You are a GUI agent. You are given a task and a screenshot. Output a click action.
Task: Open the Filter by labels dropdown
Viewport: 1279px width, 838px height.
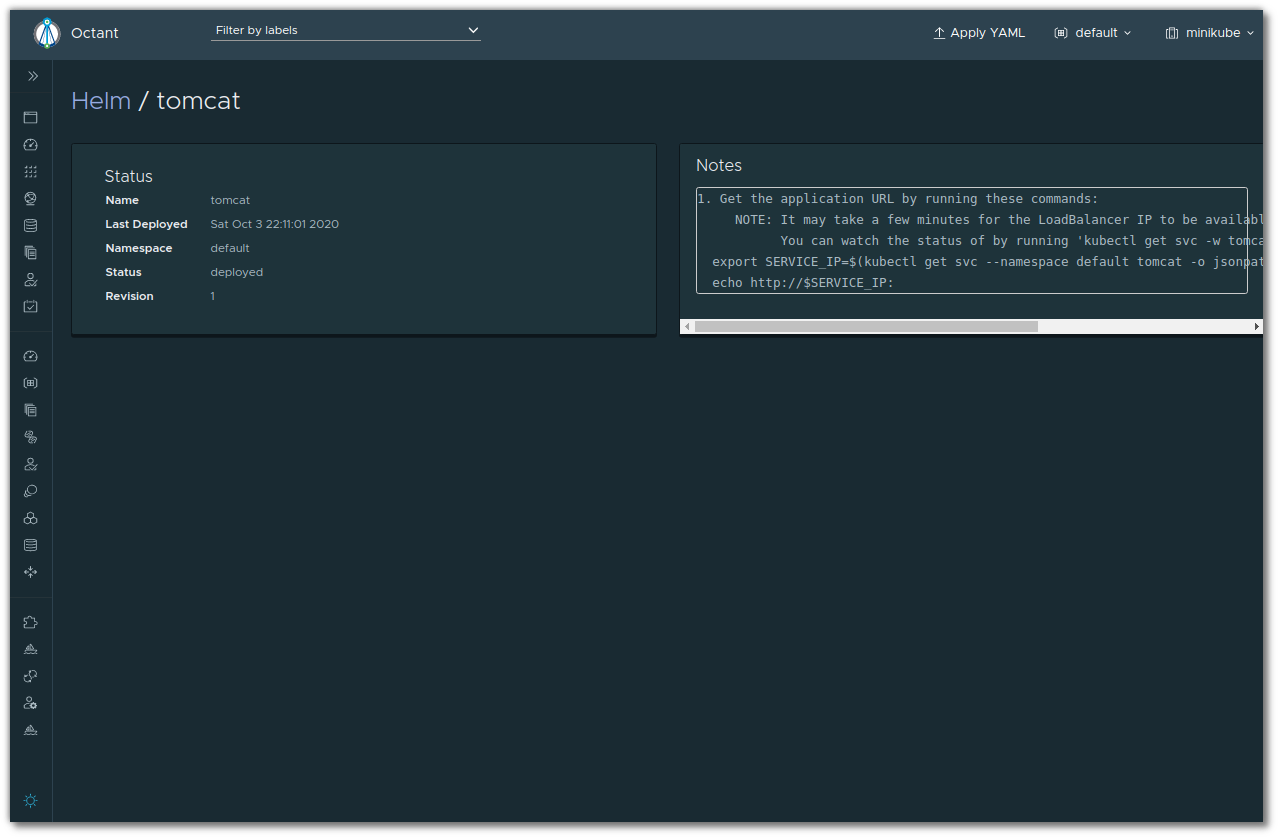click(346, 31)
